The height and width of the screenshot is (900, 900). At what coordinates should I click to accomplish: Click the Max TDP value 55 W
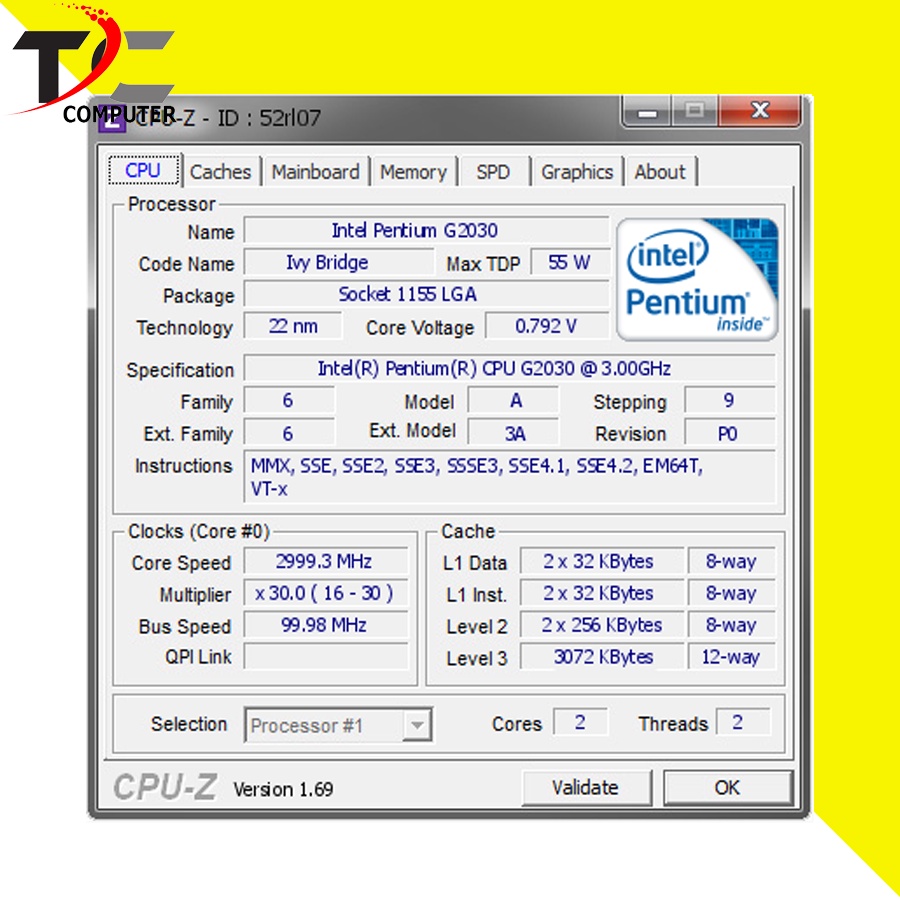point(570,262)
